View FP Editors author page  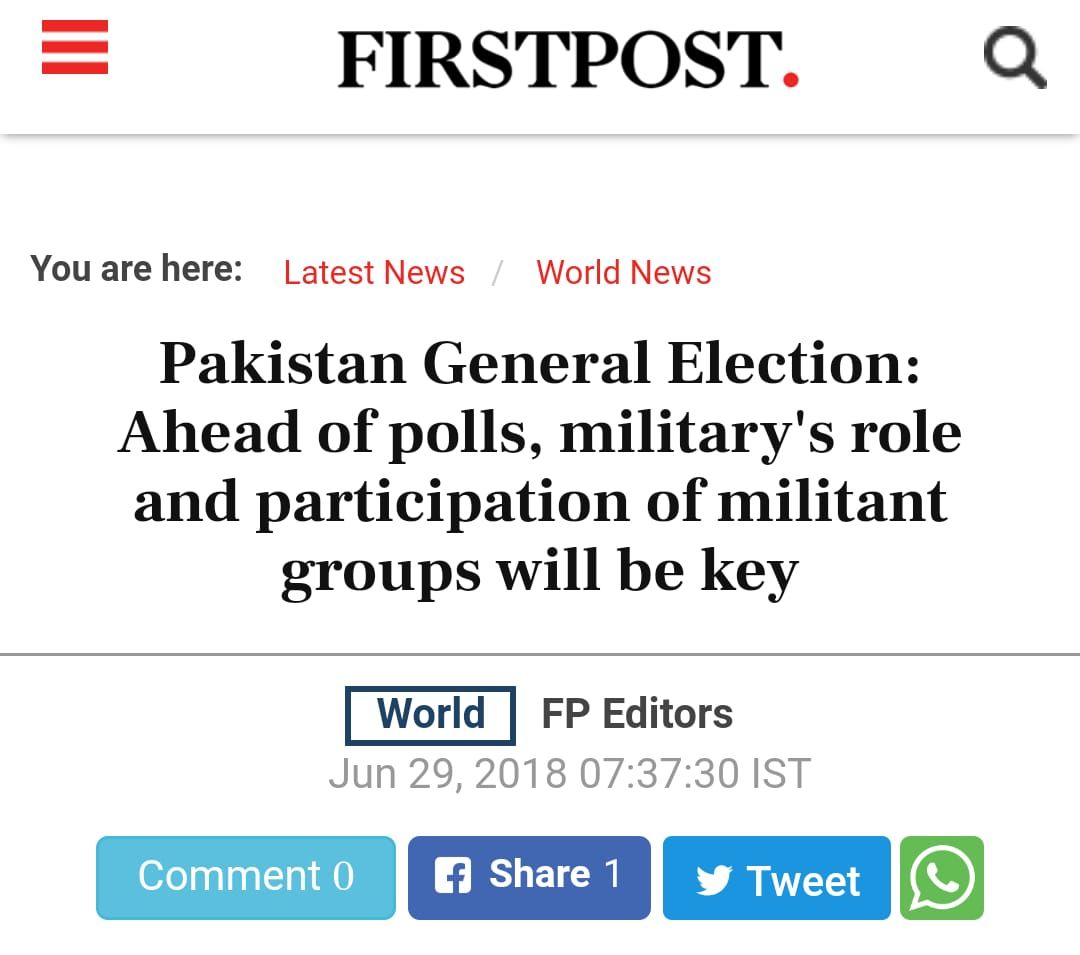point(637,713)
